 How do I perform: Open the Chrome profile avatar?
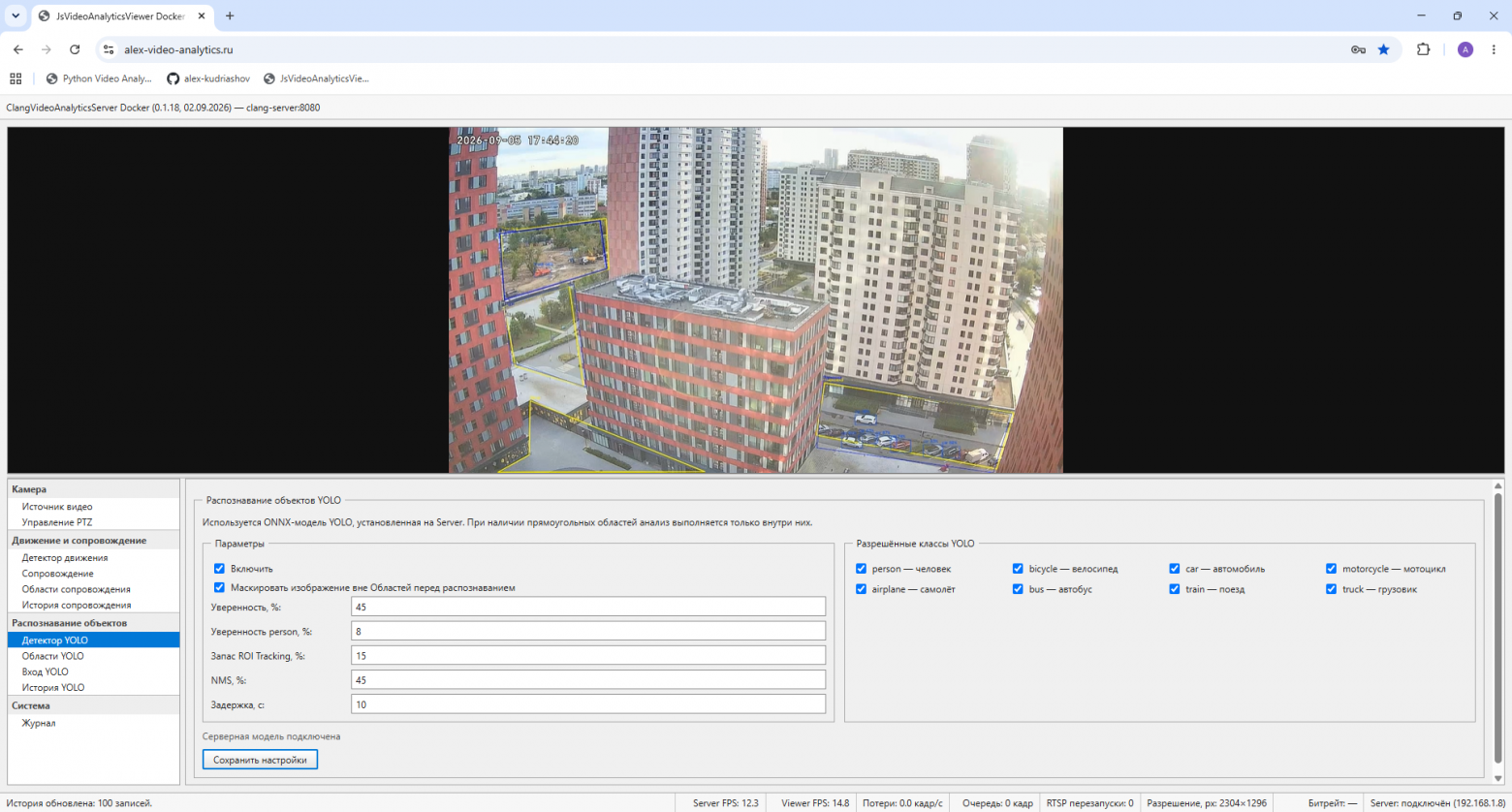click(1465, 49)
